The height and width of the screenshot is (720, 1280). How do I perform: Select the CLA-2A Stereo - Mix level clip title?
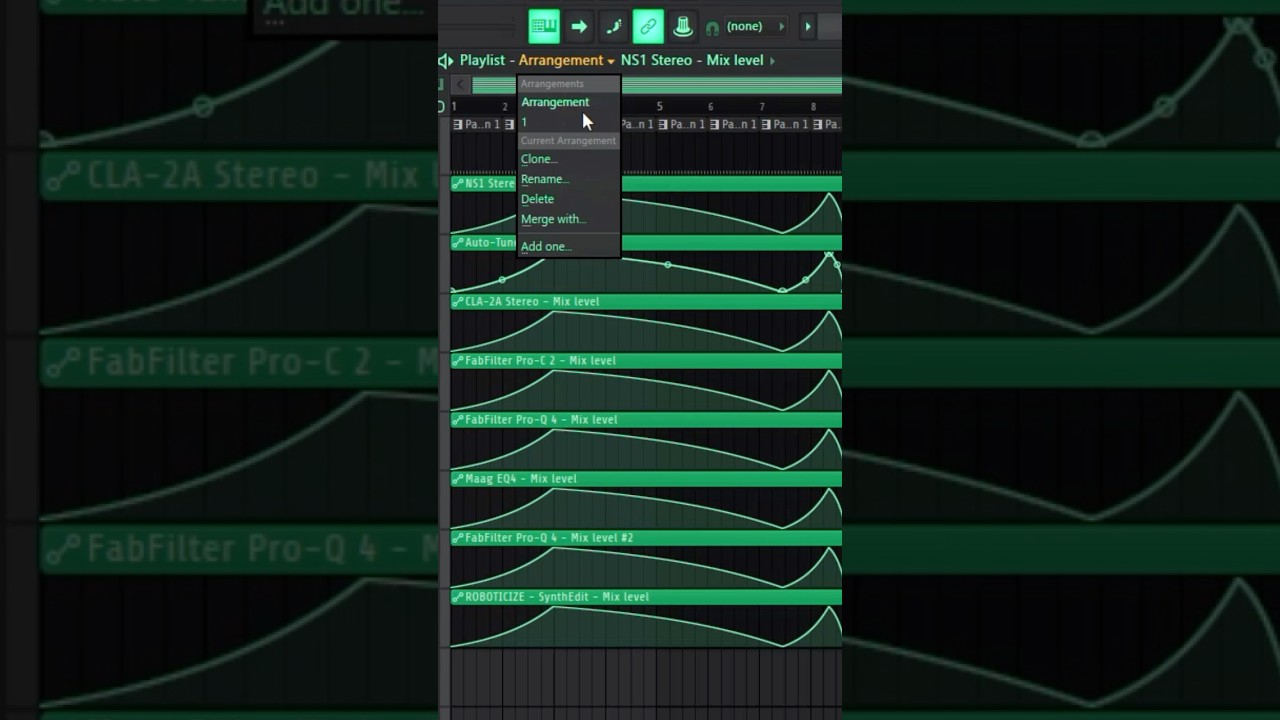(532, 302)
